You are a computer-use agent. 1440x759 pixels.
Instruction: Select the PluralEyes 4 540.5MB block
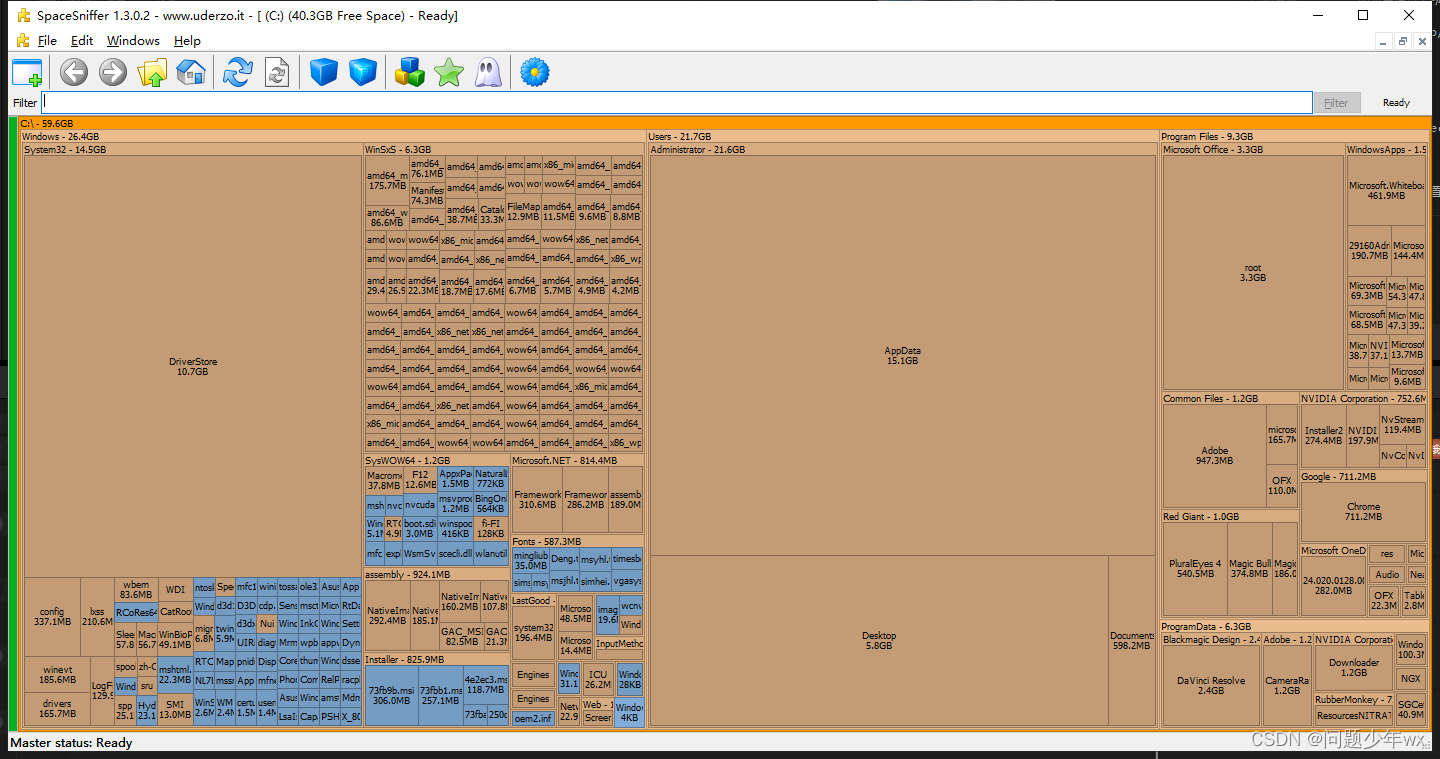(1195, 568)
